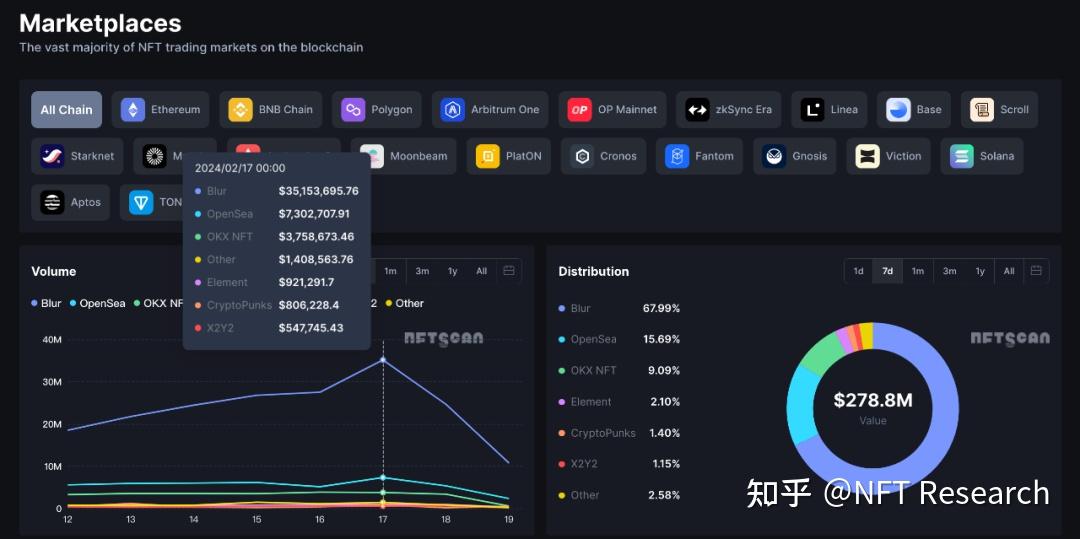Switch Volume chart to All range
1080x539 pixels.
481,271
